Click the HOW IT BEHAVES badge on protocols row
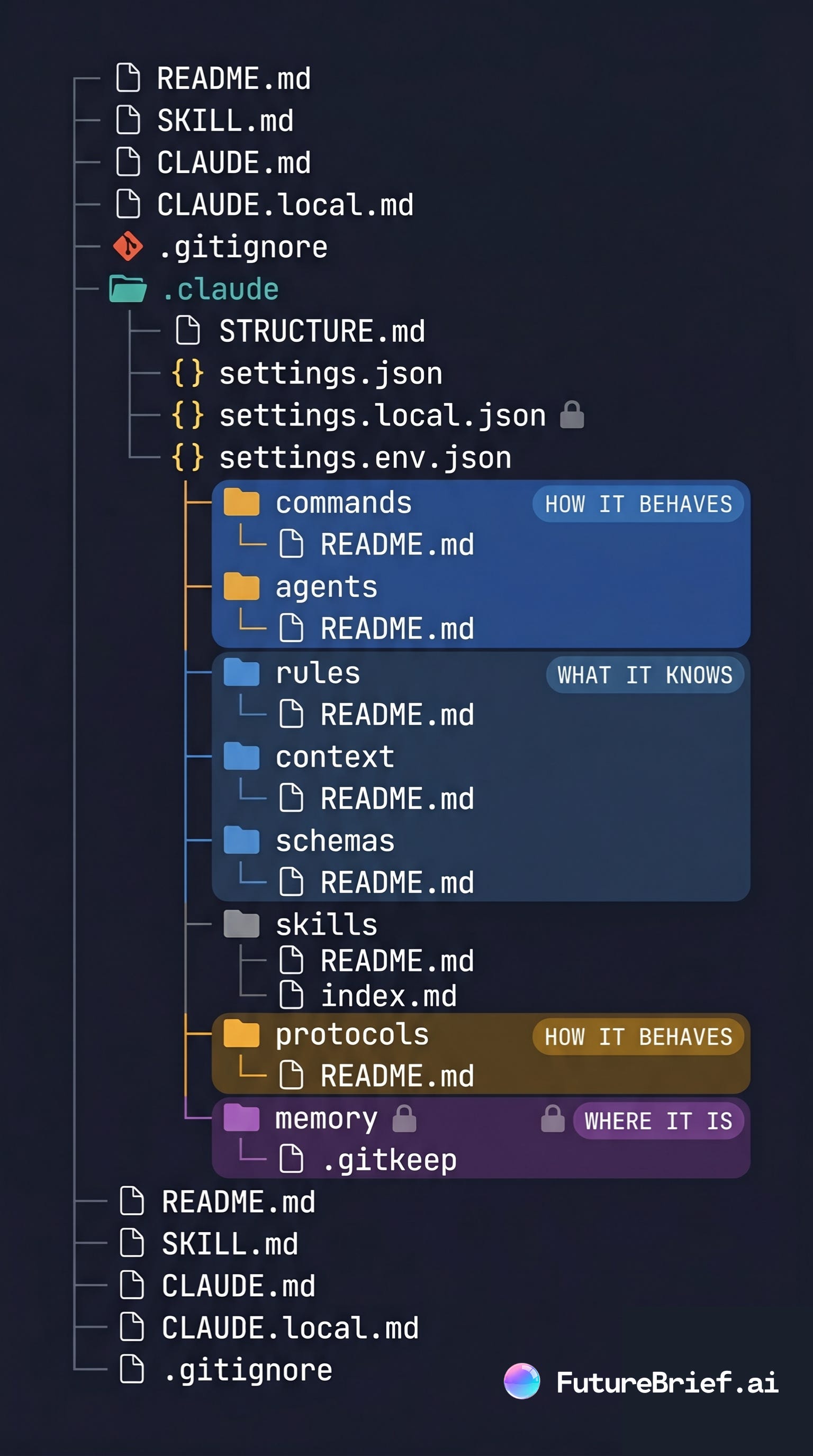This screenshot has height=1456, width=813. coord(638,1036)
